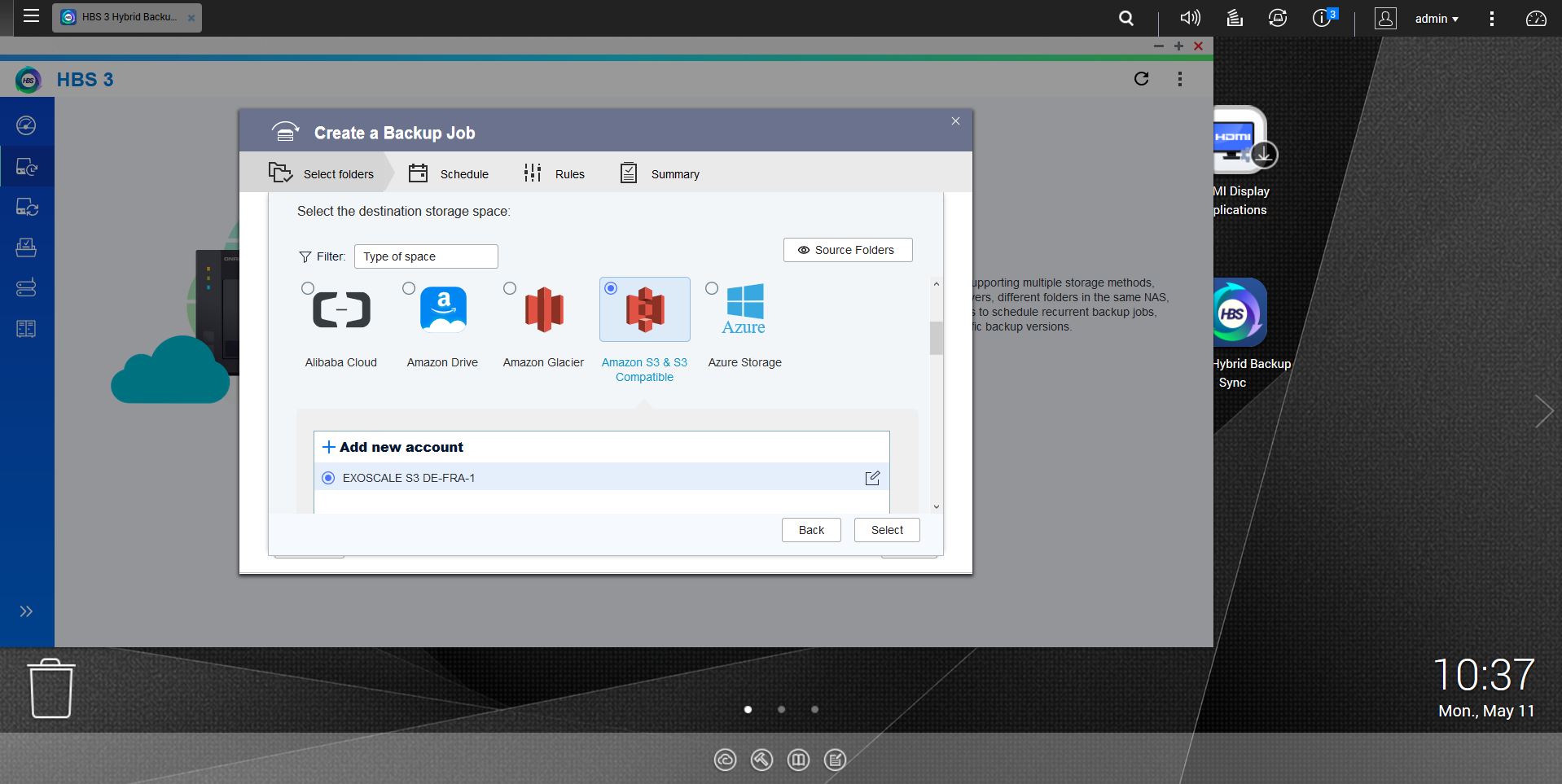Select the Azure Storage radio button
1562x784 pixels.
(x=712, y=288)
